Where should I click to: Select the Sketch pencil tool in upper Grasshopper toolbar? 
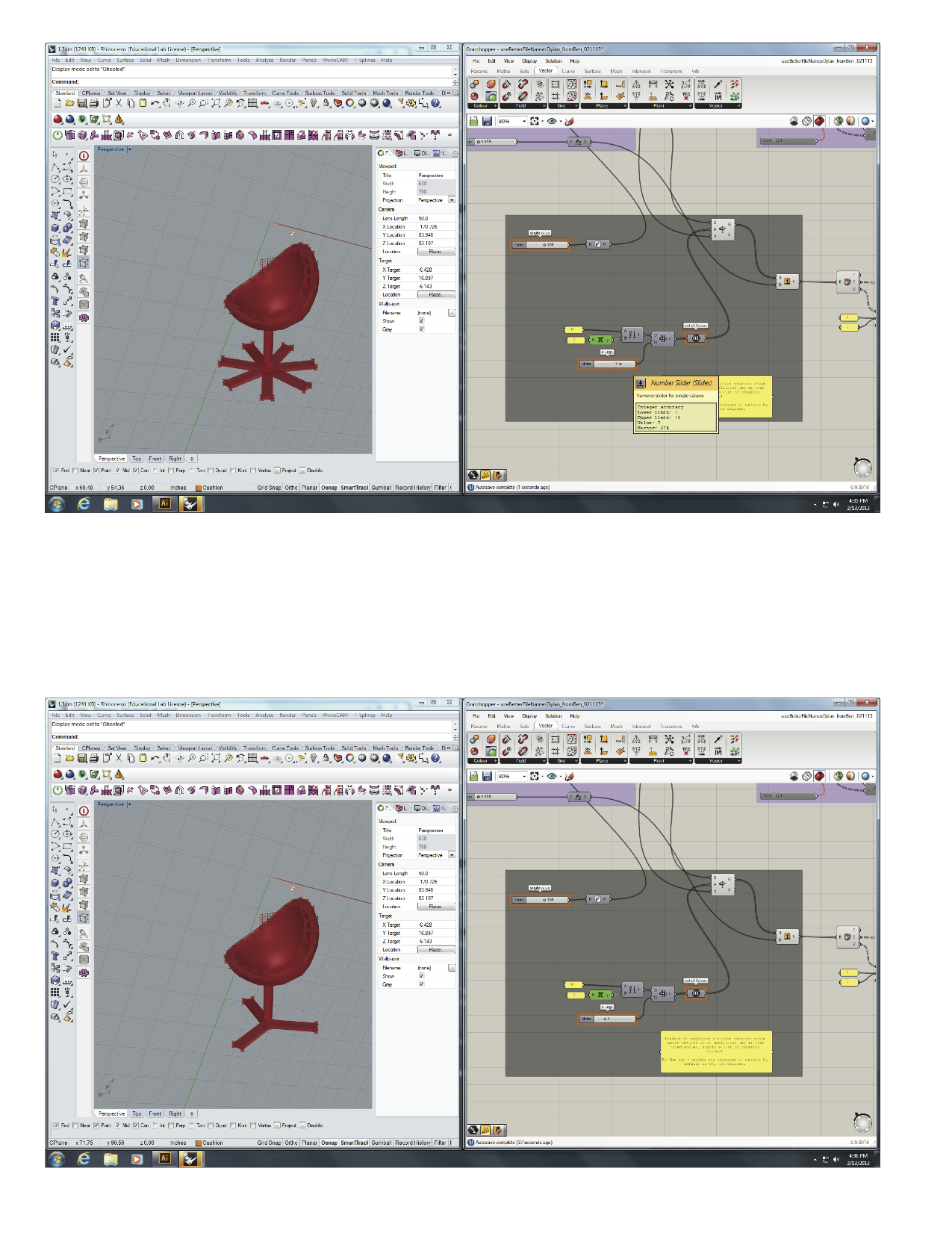coord(569,121)
